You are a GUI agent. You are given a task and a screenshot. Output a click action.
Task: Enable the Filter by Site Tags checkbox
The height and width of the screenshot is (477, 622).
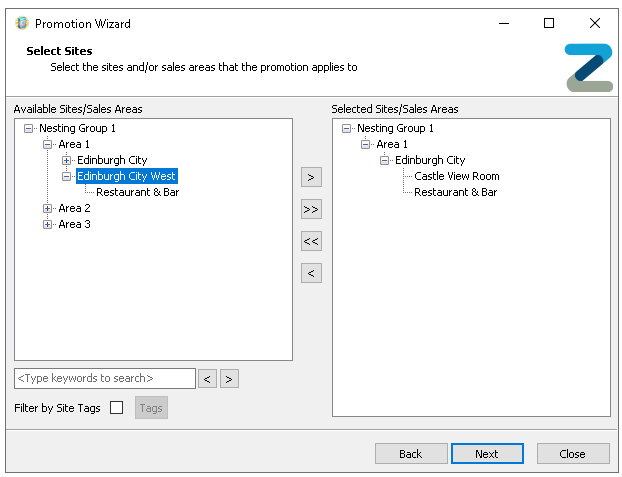(117, 408)
